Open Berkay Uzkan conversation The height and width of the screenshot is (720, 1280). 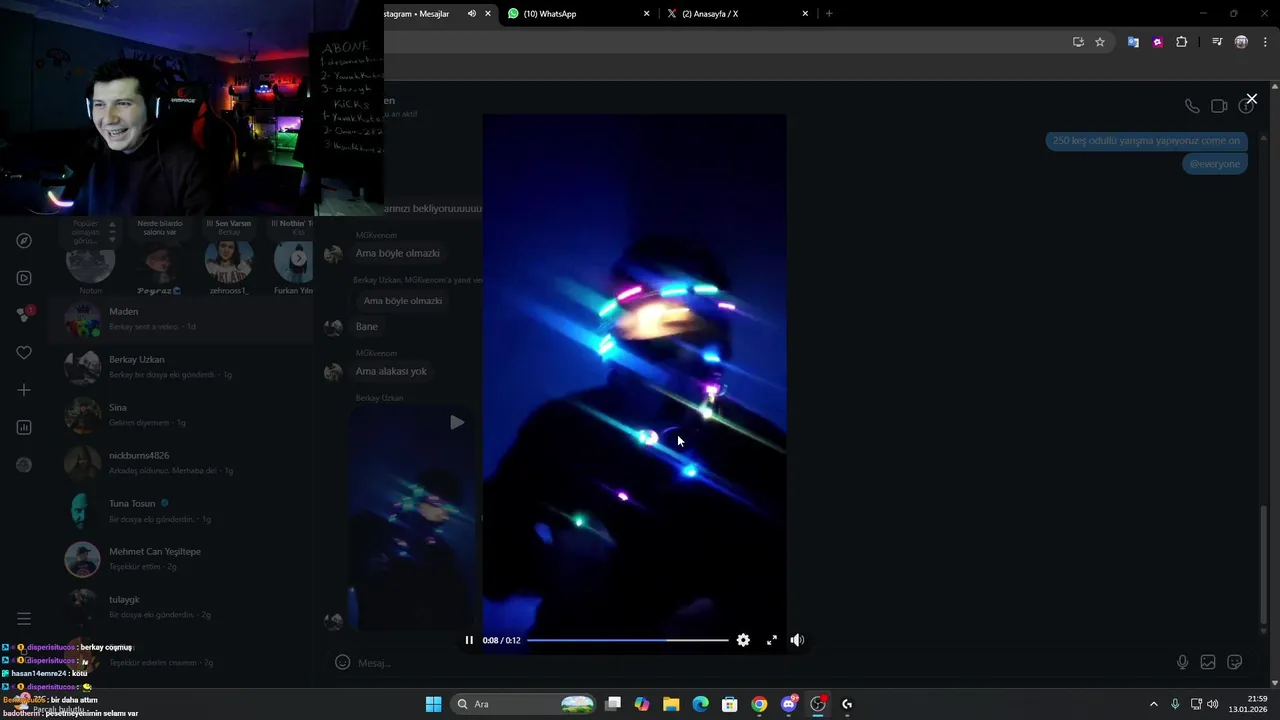[181, 367]
